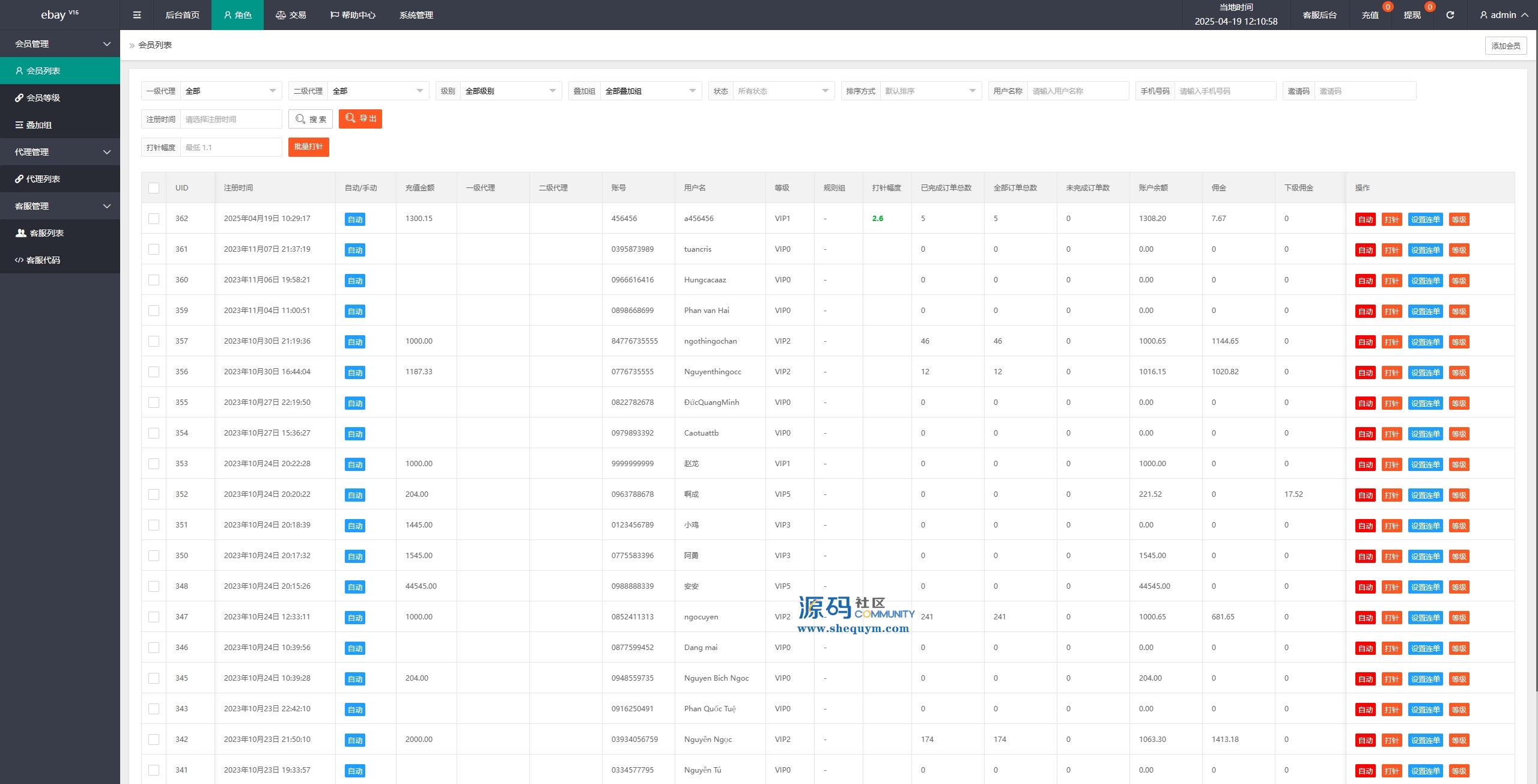Click the 添加会员 button
The image size is (1538, 784).
point(1506,46)
